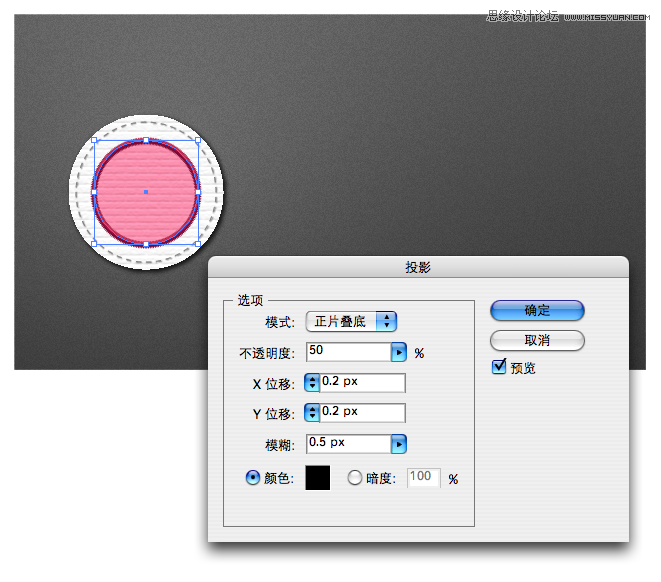The height and width of the screenshot is (582, 661).
Task: Open the 模式 blend mode dropdown
Action: tap(351, 322)
